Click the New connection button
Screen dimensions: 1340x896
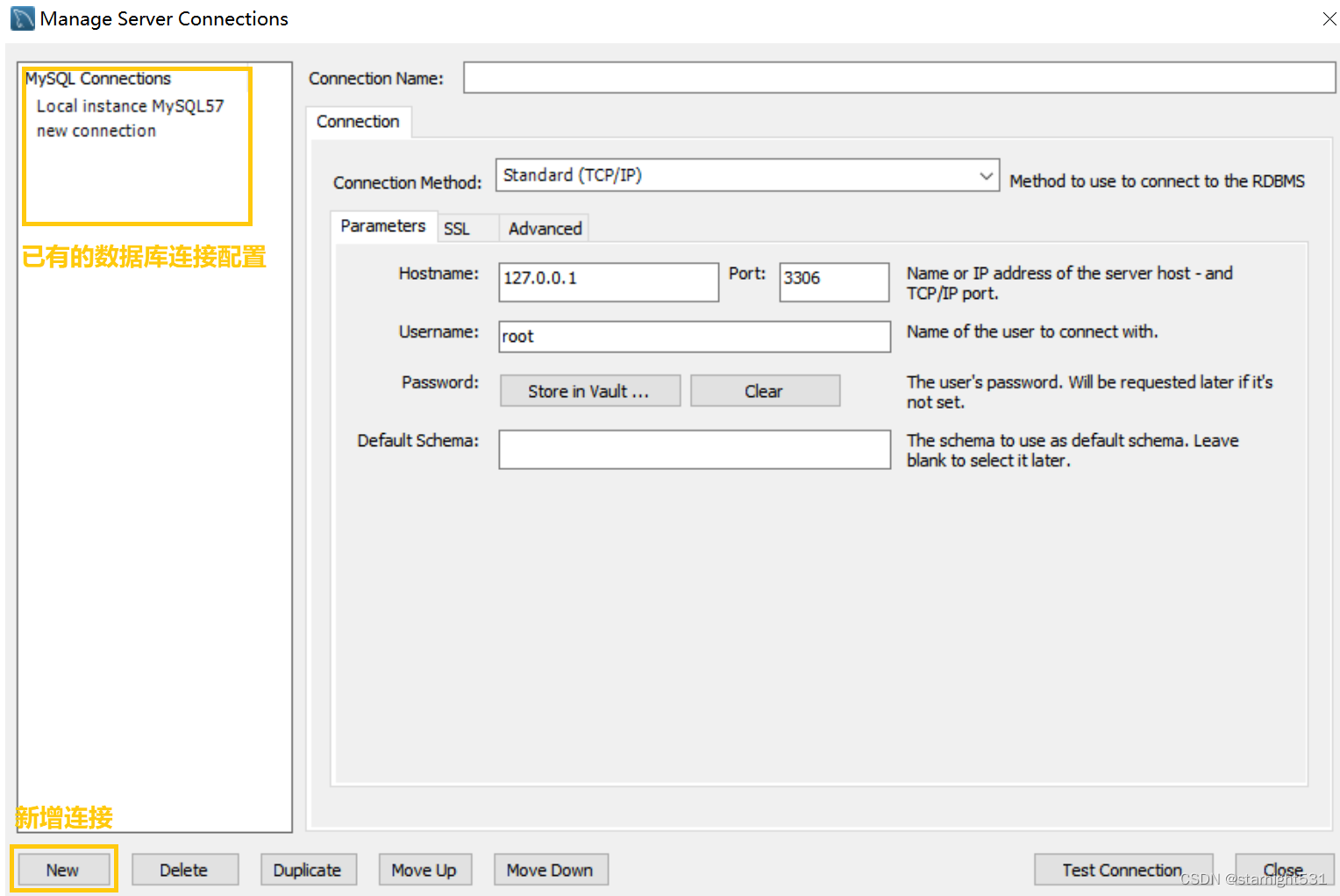62,870
